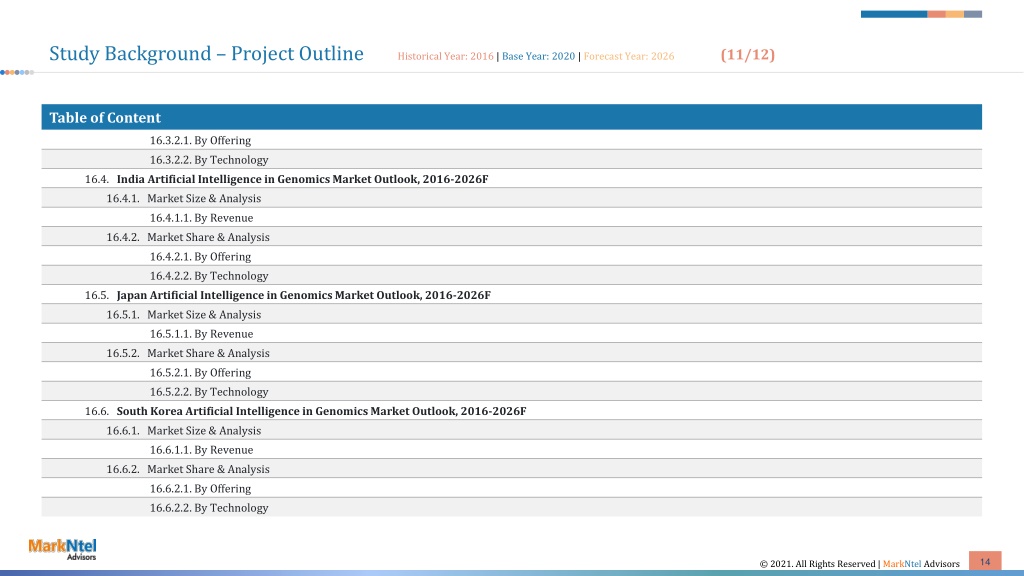Image resolution: width=1024 pixels, height=576 pixels.
Task: Select row 16.6.2.1. By Offering
Action: (x=511, y=488)
